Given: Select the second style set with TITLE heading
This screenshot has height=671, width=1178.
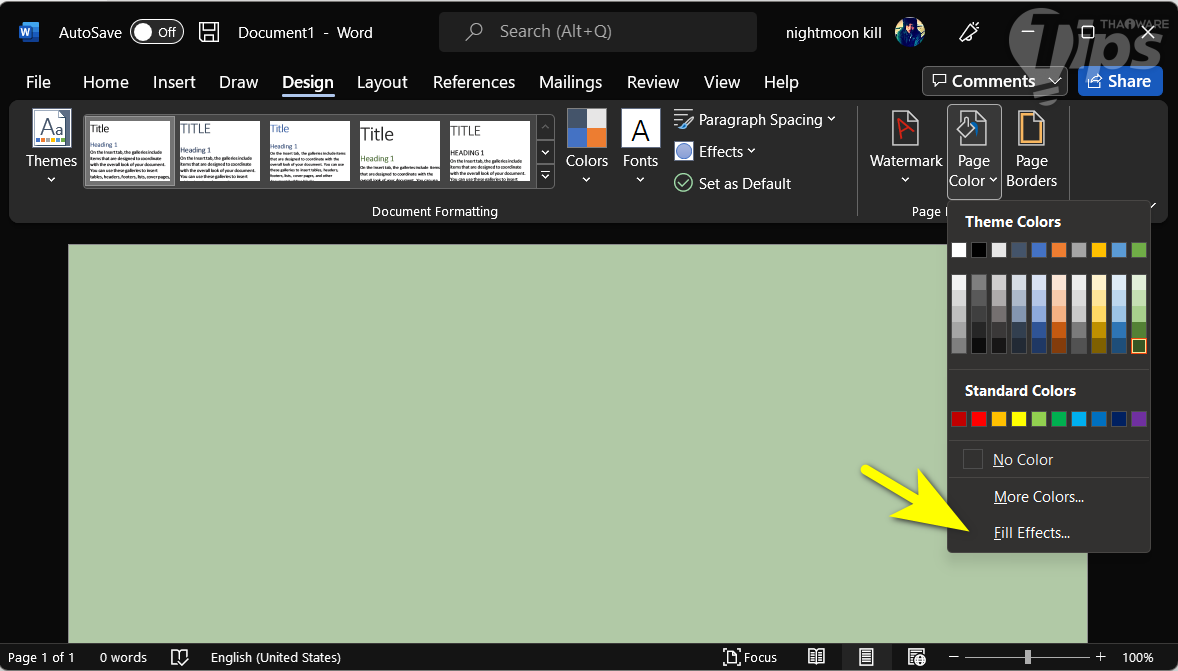Looking at the screenshot, I should (x=219, y=150).
